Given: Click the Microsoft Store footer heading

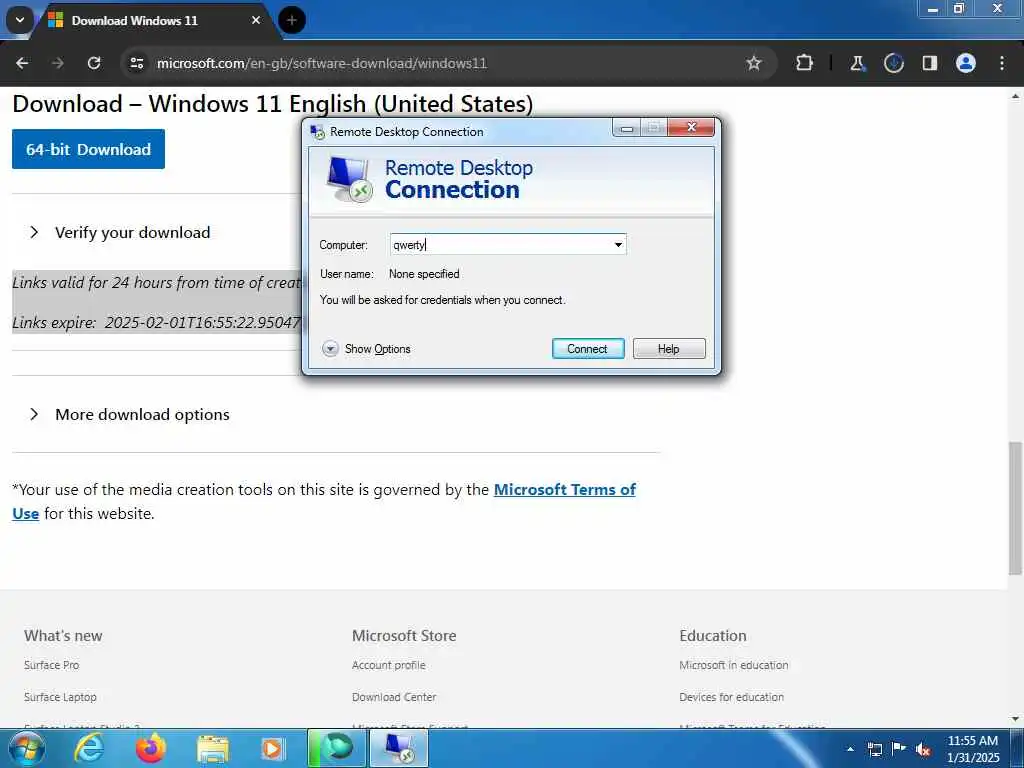Looking at the screenshot, I should point(404,635).
